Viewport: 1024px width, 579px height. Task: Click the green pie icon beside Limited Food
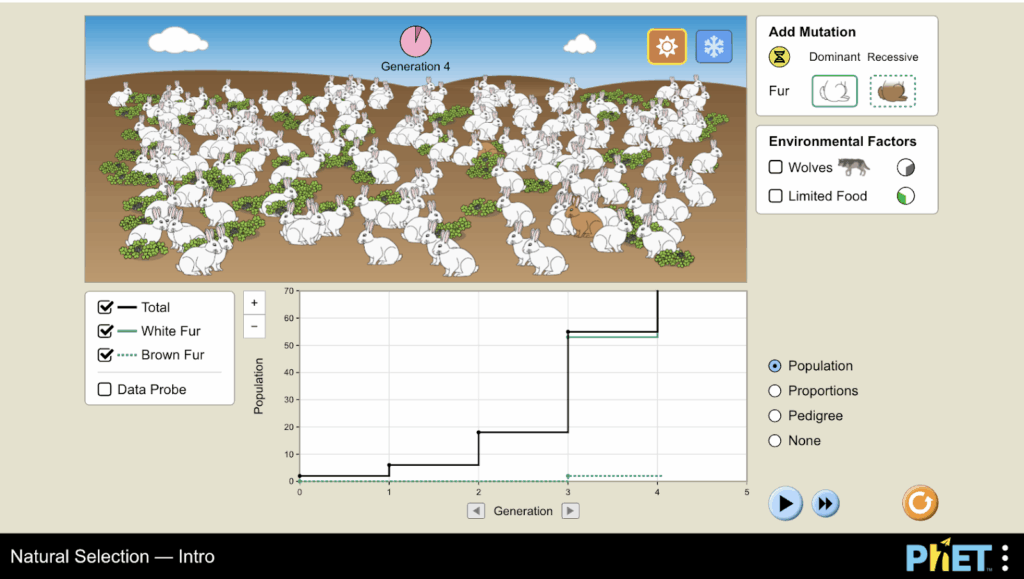906,196
